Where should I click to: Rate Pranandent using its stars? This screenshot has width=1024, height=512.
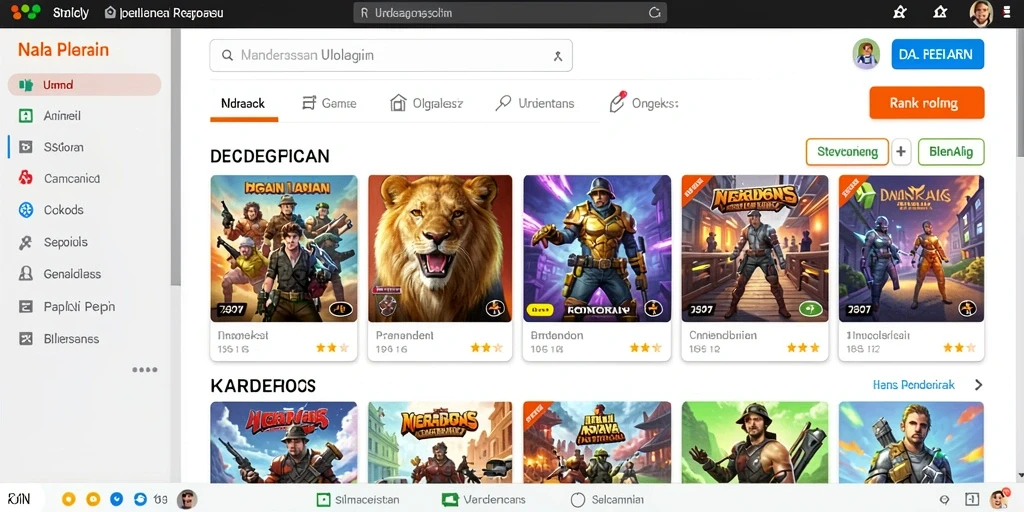(487, 348)
